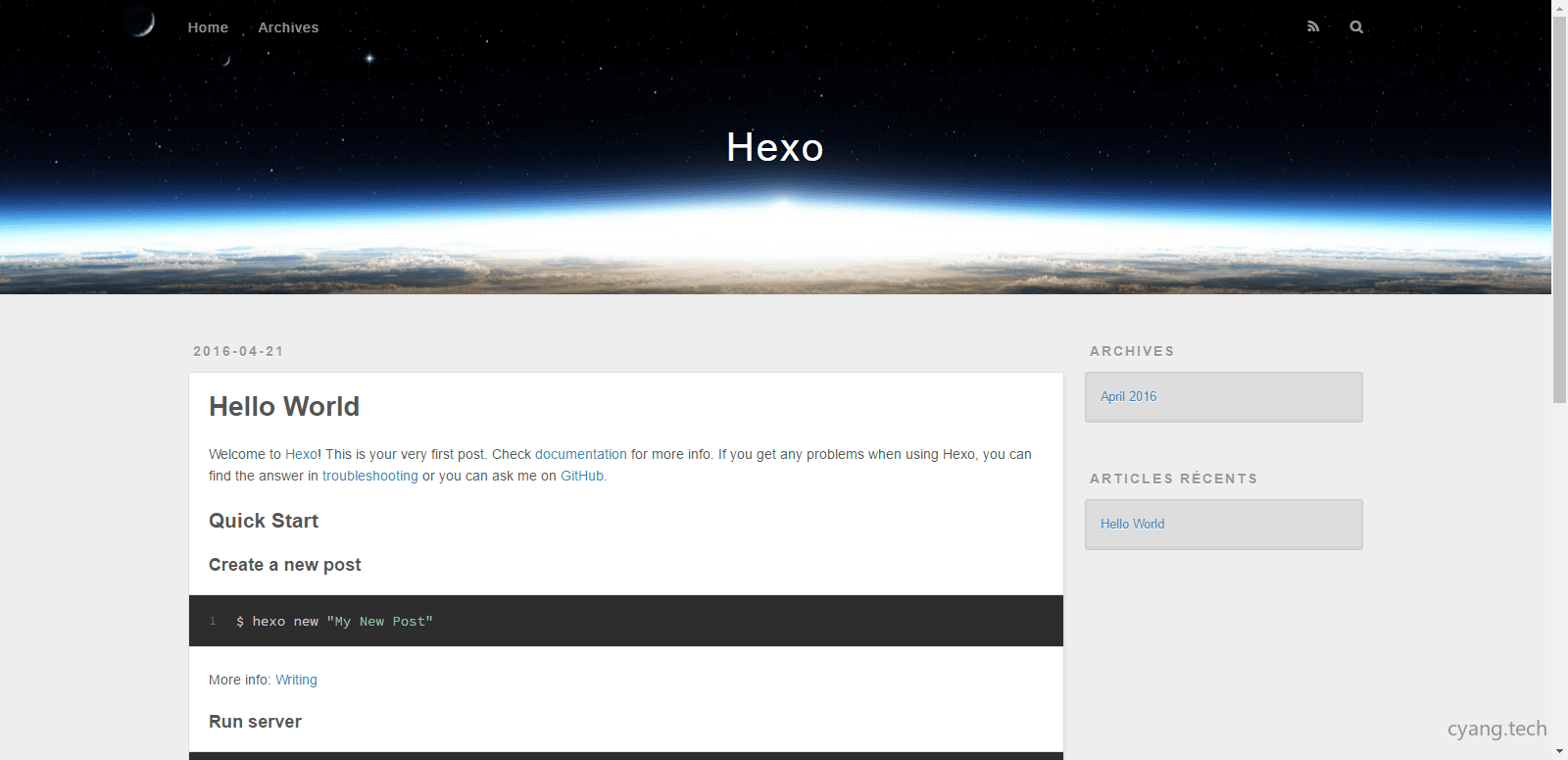Open Hello World under Articles Récents
1568x760 pixels.
coord(1132,524)
